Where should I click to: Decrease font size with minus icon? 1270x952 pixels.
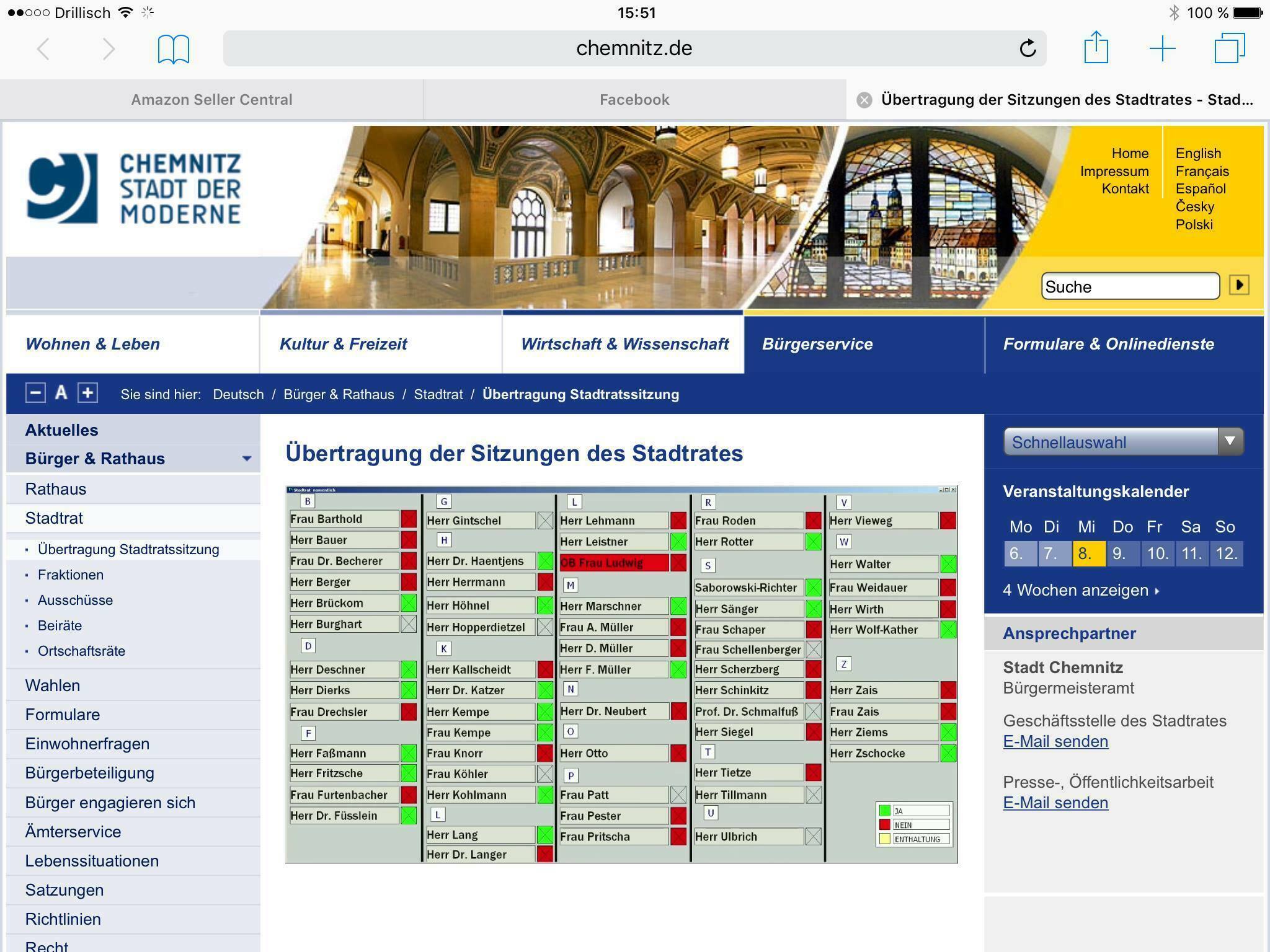[x=35, y=393]
